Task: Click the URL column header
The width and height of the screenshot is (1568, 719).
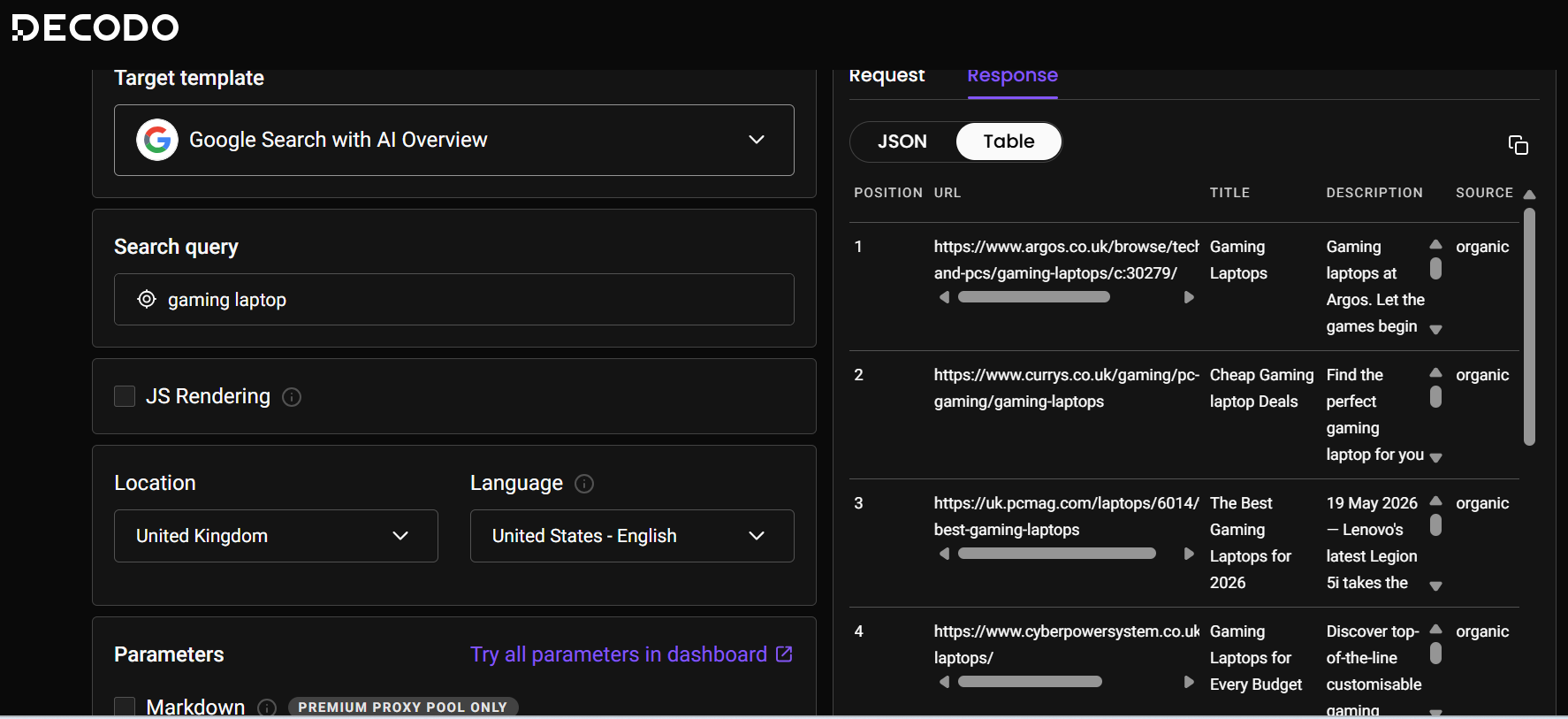Action: [x=948, y=193]
